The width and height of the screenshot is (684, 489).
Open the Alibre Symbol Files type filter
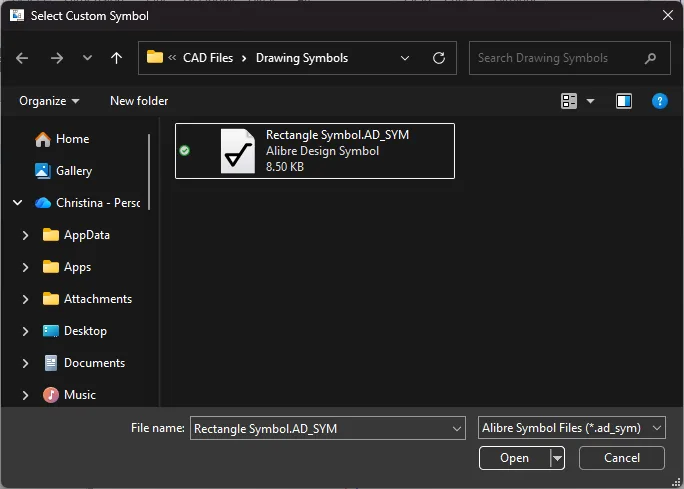[571, 428]
